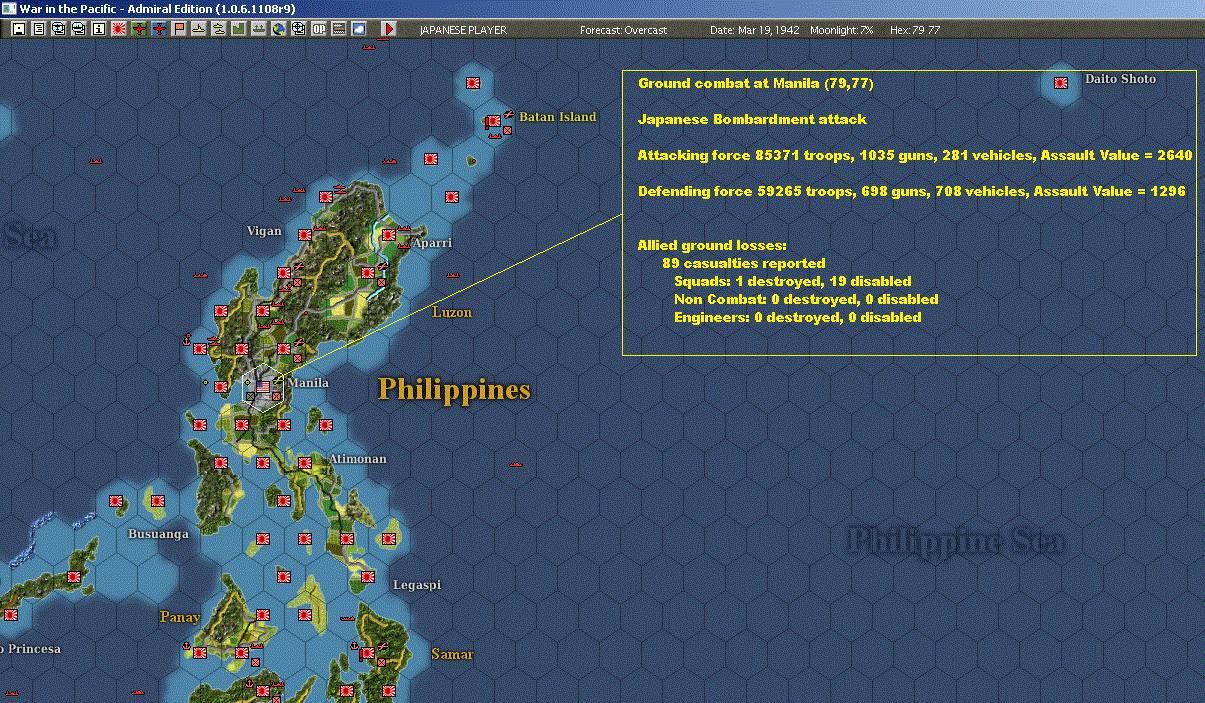
Task: Click the single yellow ship toolbar icon
Action: [x=199, y=29]
